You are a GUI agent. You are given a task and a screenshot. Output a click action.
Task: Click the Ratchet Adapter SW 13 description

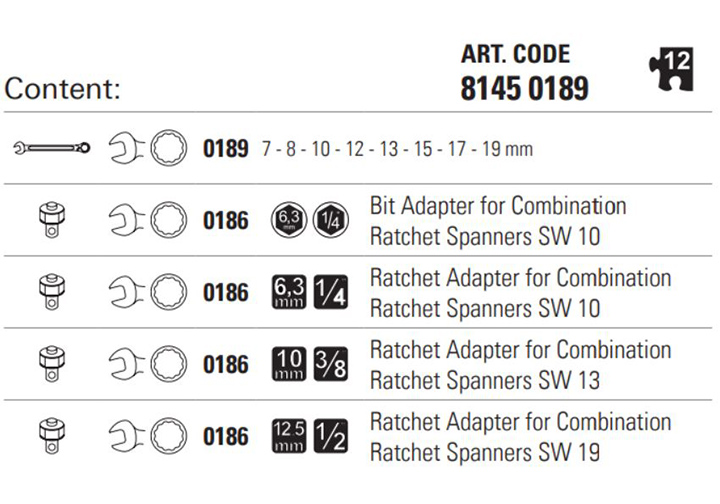(520, 365)
